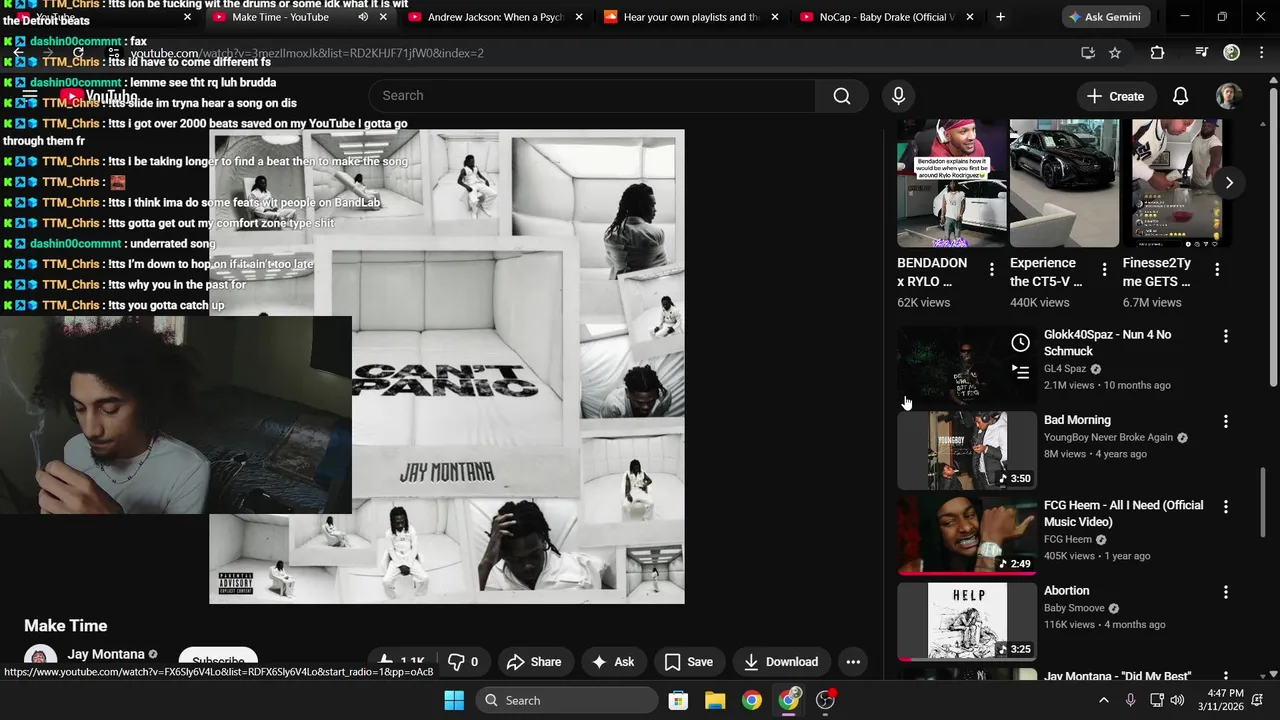Click the Jay Montana channel avatar
This screenshot has width=1280, height=720.
point(40,660)
